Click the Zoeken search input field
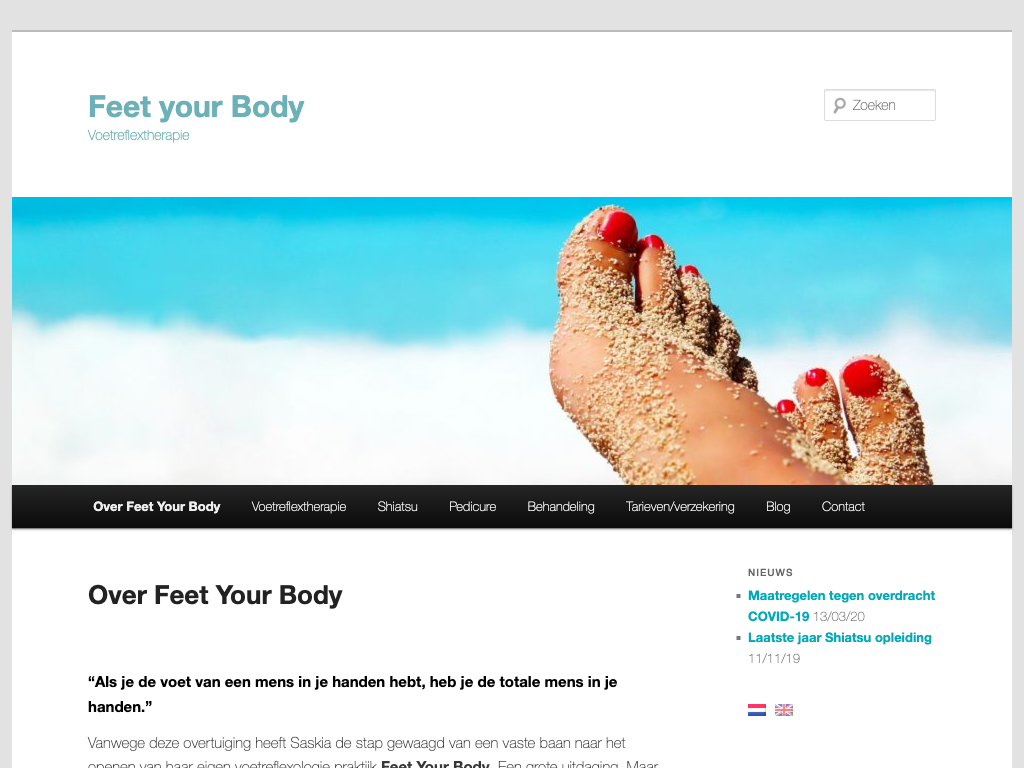Image resolution: width=1024 pixels, height=768 pixels. click(880, 105)
